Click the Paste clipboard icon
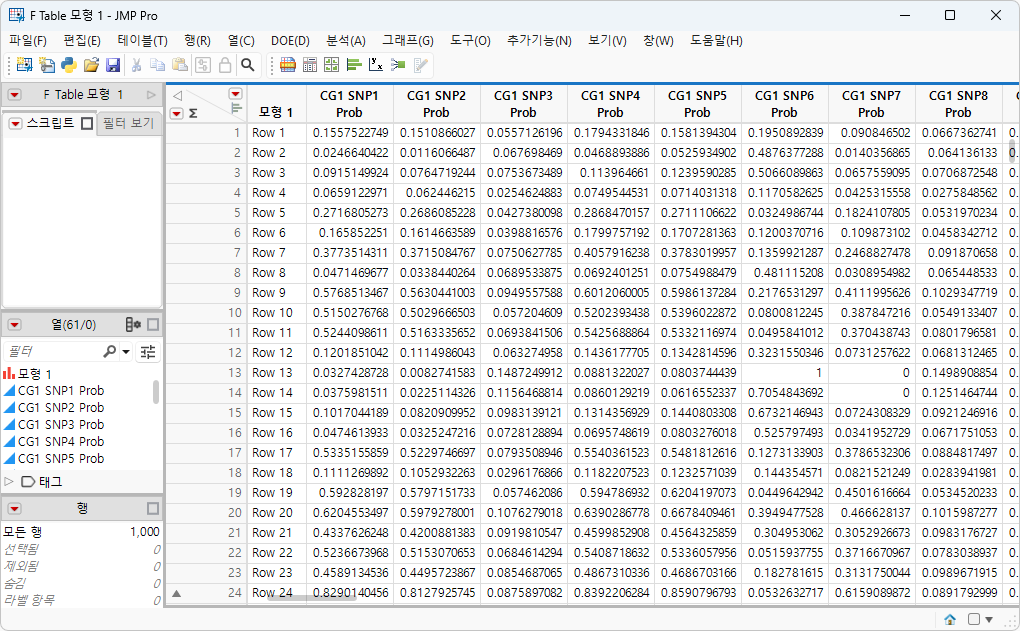The width and height of the screenshot is (1020, 631). [180, 64]
